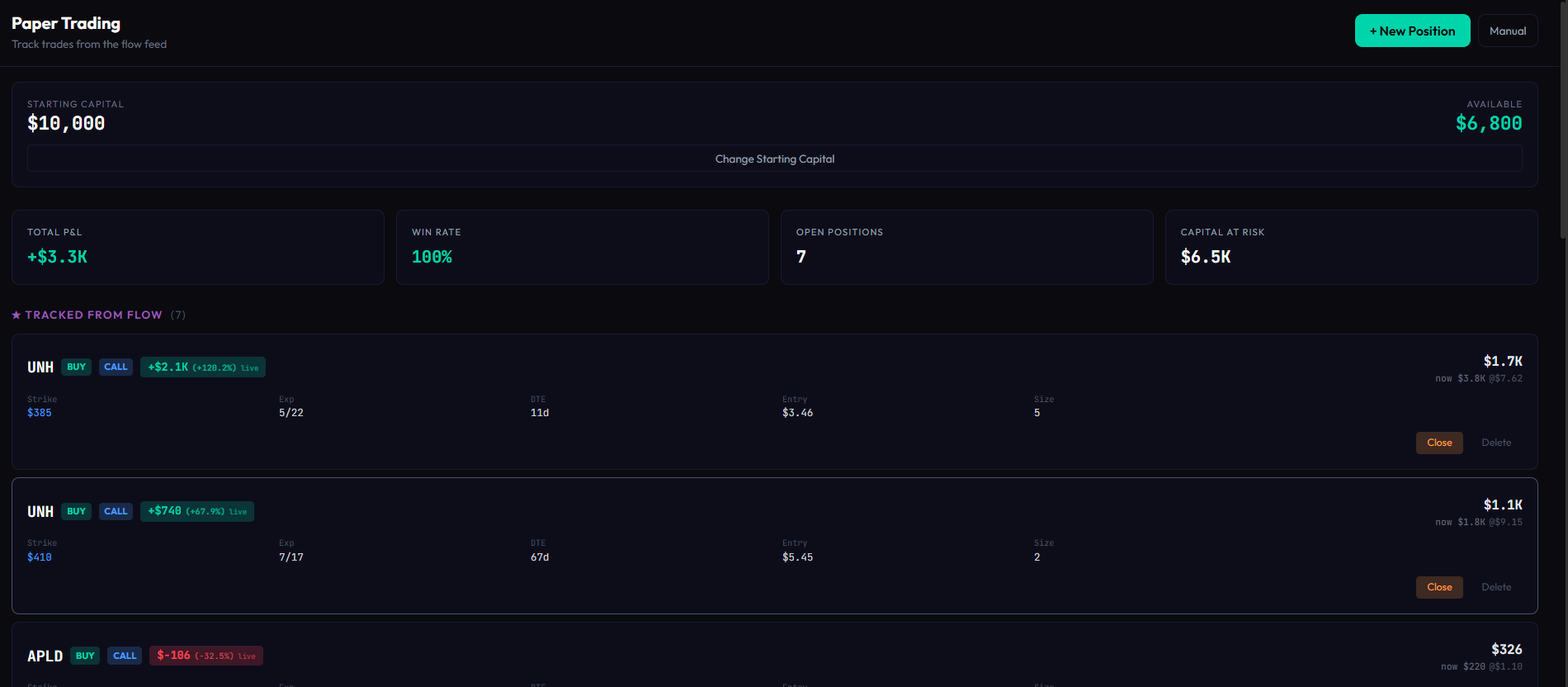This screenshot has height=687, width=1568.
Task: Click the 100% win rate value
Action: (x=432, y=257)
